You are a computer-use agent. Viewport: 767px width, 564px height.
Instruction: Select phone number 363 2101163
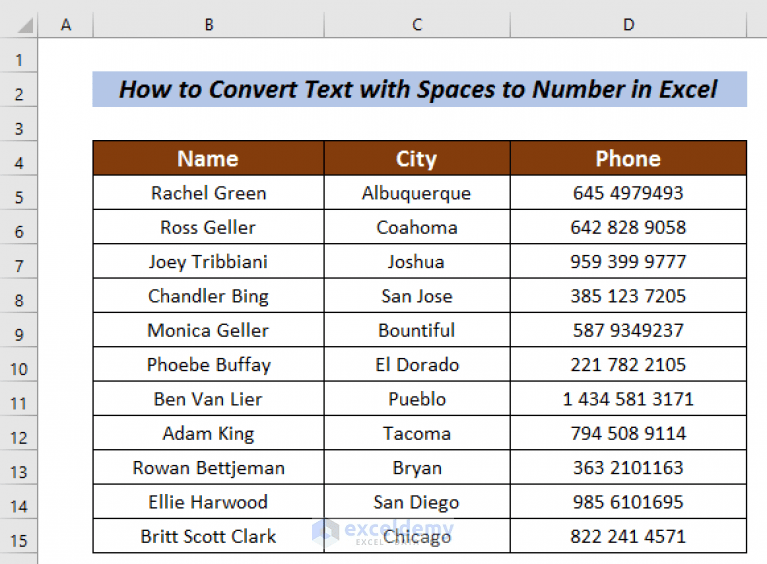[629, 468]
